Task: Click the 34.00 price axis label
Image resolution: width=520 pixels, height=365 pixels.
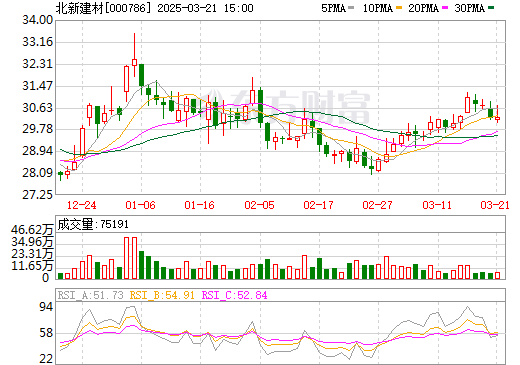Action: pyautogui.click(x=38, y=20)
